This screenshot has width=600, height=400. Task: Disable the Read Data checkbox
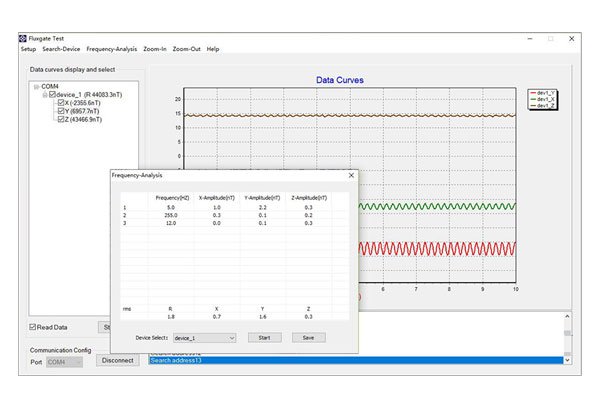click(x=33, y=327)
